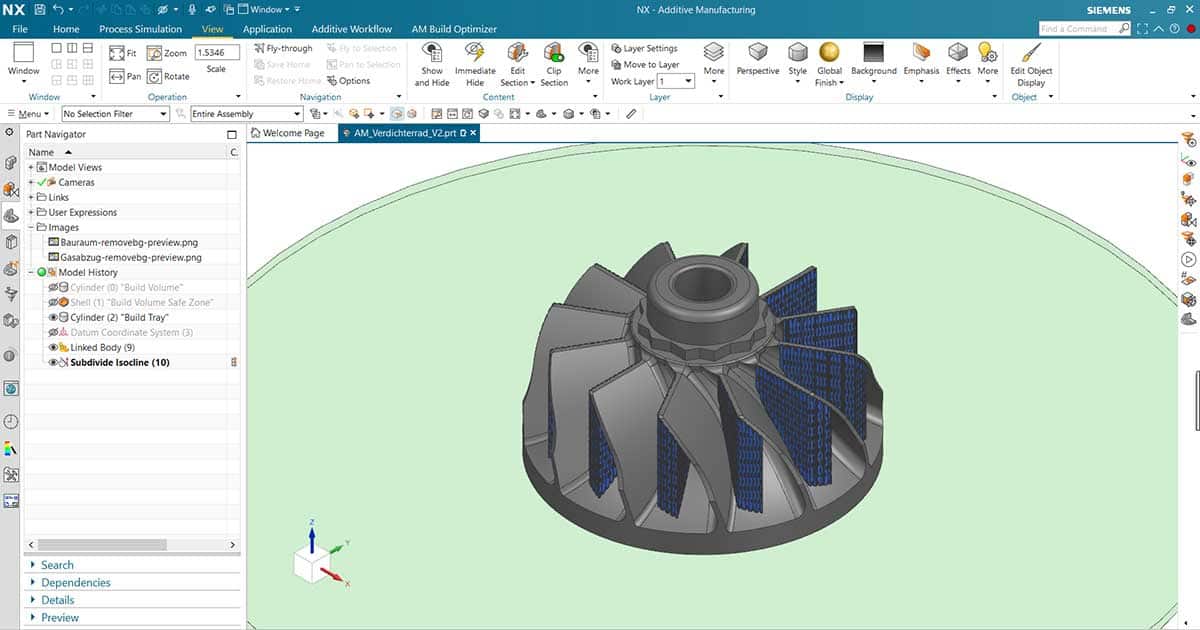The height and width of the screenshot is (630, 1200).
Task: Click the Fit view icon
Action: (117, 53)
